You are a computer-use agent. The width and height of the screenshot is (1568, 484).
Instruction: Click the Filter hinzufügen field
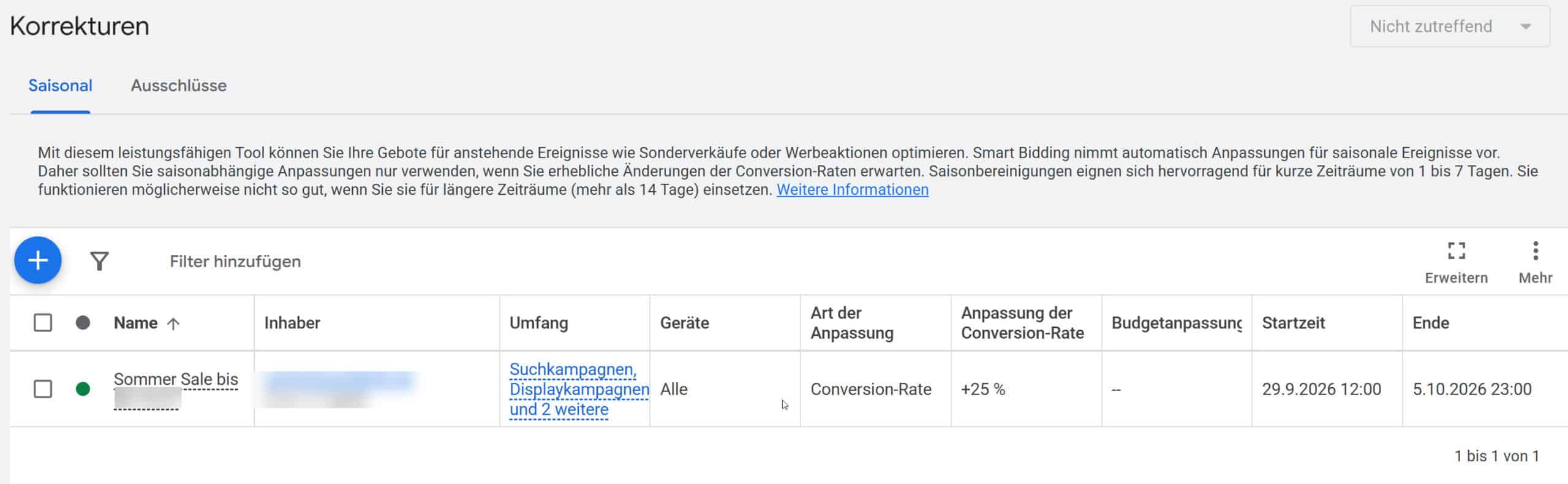click(x=235, y=262)
